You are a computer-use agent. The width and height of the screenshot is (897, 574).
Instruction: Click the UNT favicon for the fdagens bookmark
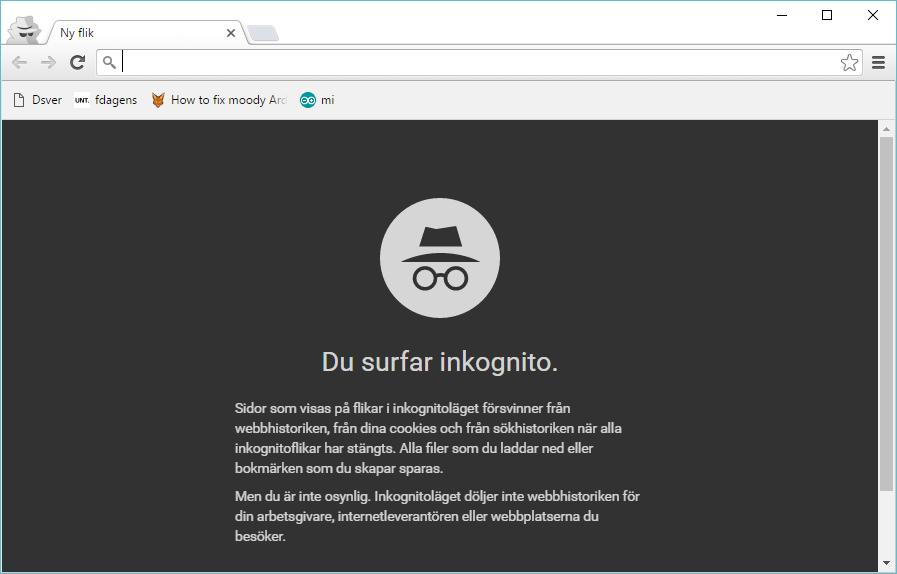tap(82, 100)
